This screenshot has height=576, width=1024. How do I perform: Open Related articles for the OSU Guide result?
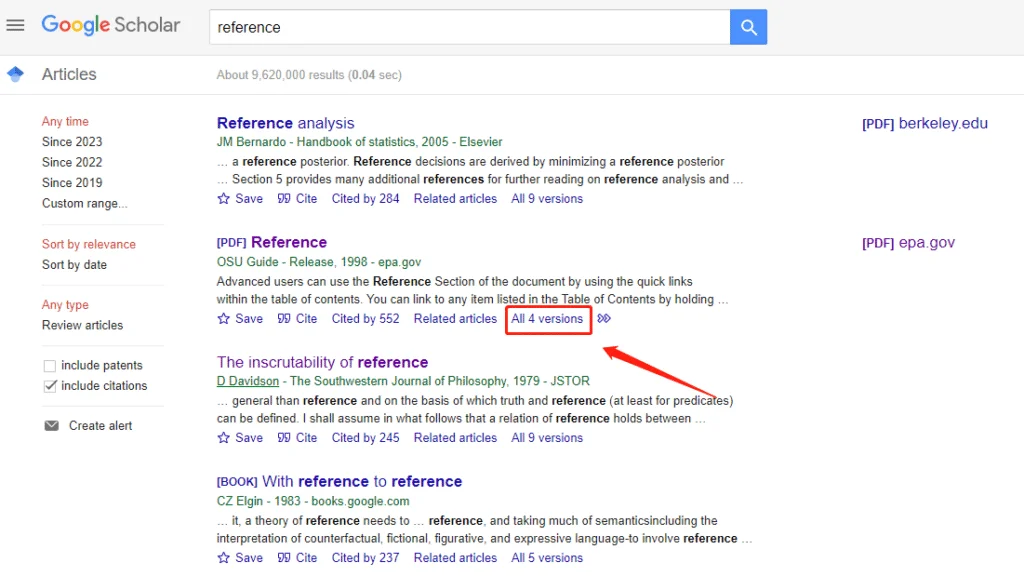[455, 319]
